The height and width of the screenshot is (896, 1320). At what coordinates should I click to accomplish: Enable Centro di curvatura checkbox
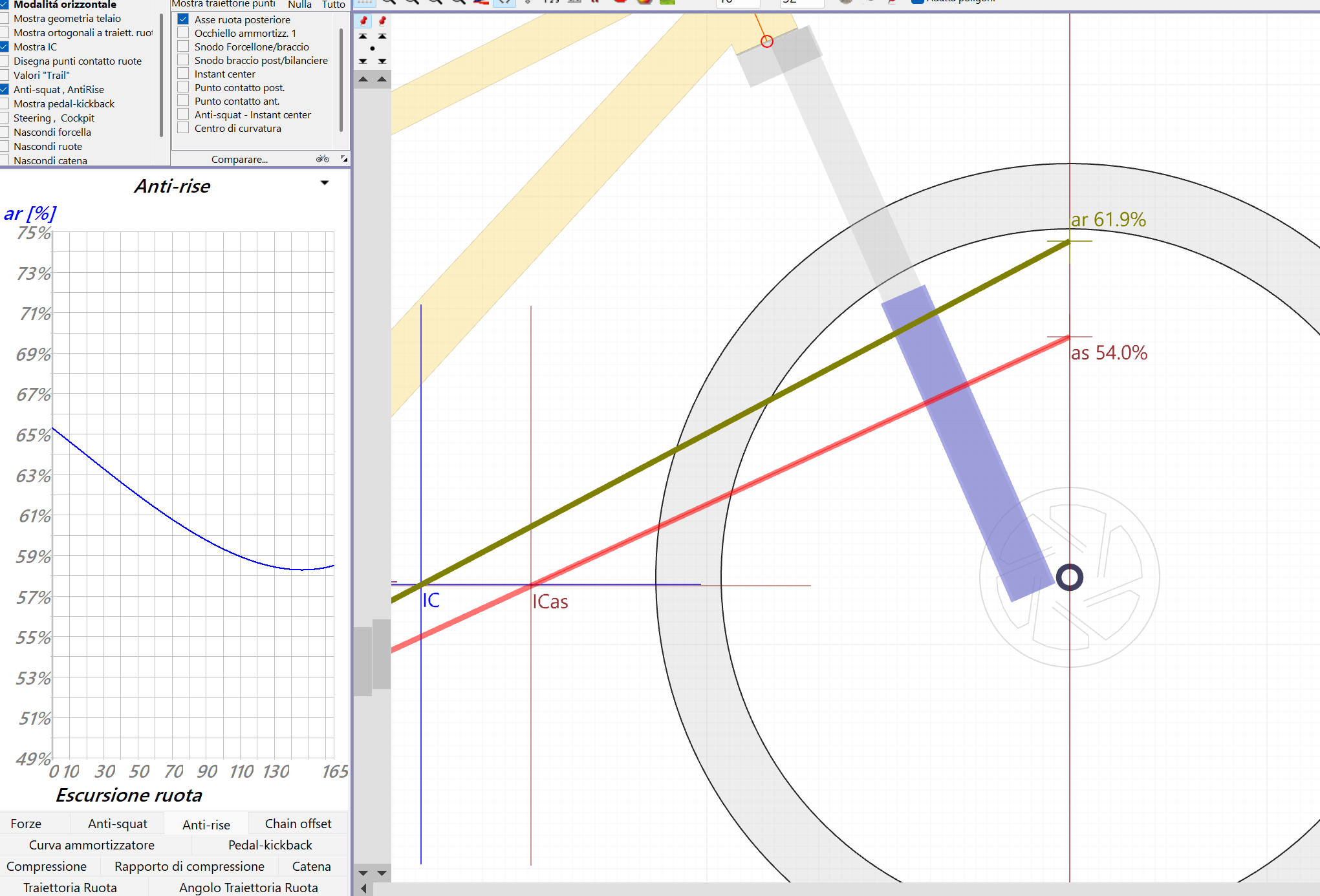pos(183,128)
